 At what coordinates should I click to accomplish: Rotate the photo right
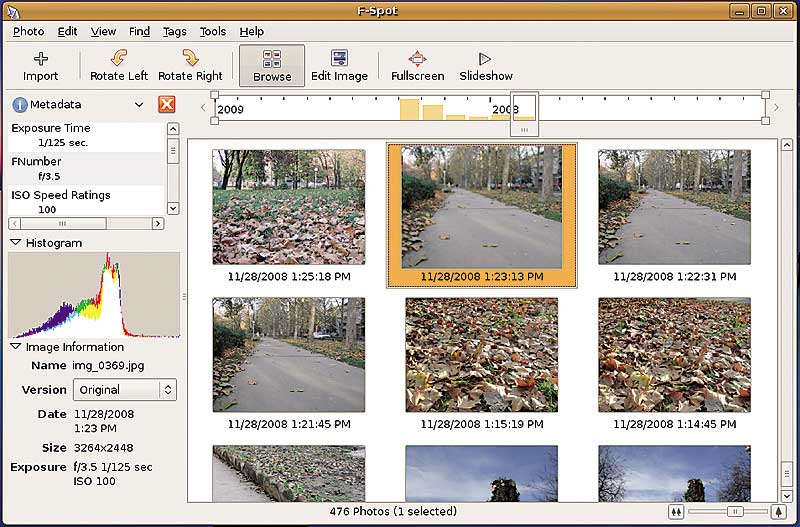pyautogui.click(x=190, y=66)
